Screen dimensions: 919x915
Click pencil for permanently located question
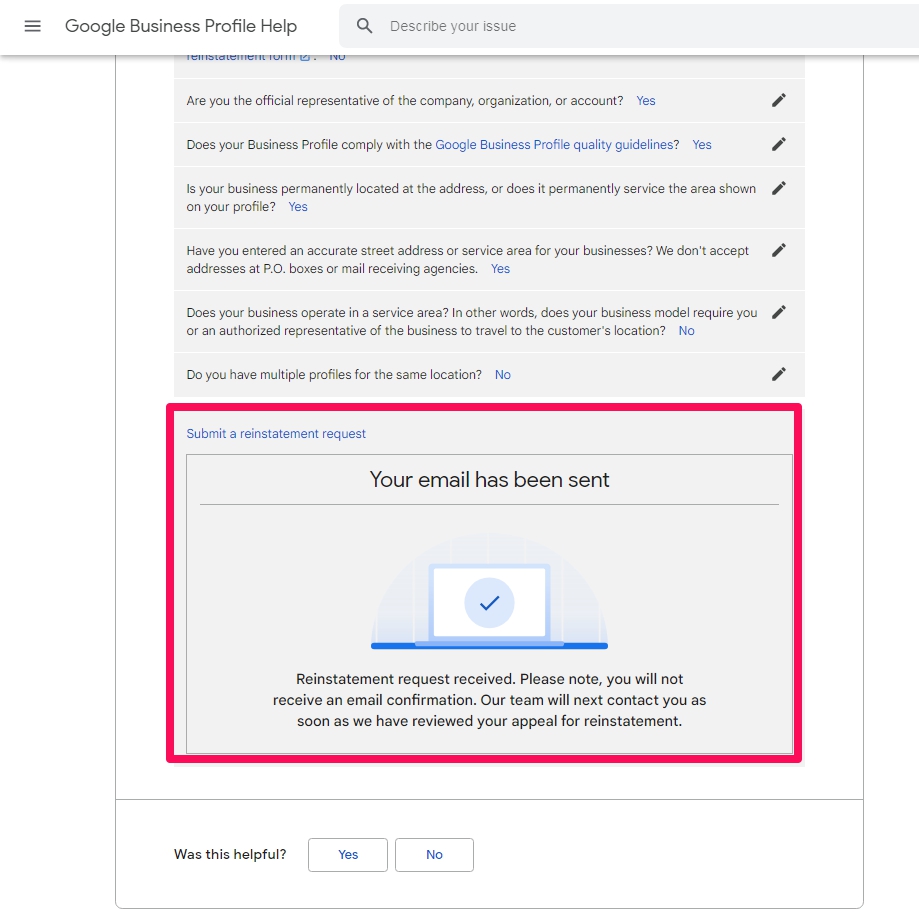pos(779,188)
